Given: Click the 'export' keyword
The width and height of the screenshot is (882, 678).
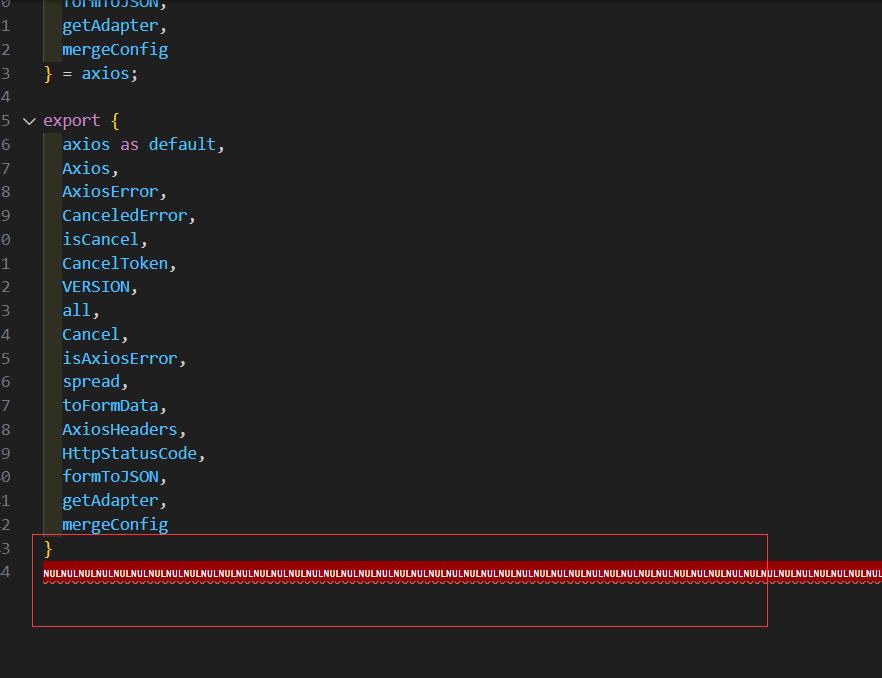Looking at the screenshot, I should (x=71, y=120).
